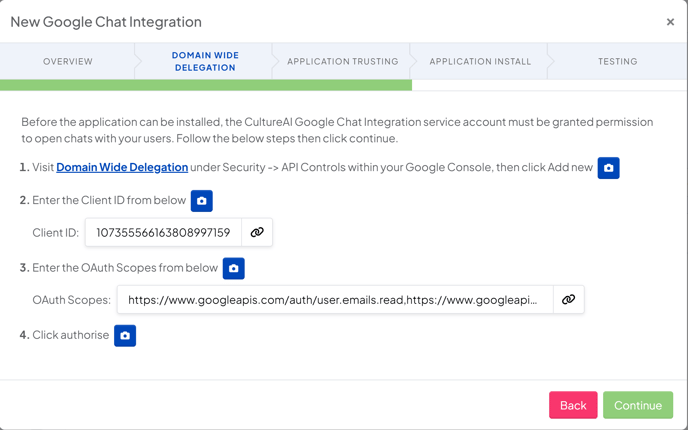Click the unfilled part of the progress bar
Image resolution: width=688 pixels, height=430 pixels.
tap(550, 85)
